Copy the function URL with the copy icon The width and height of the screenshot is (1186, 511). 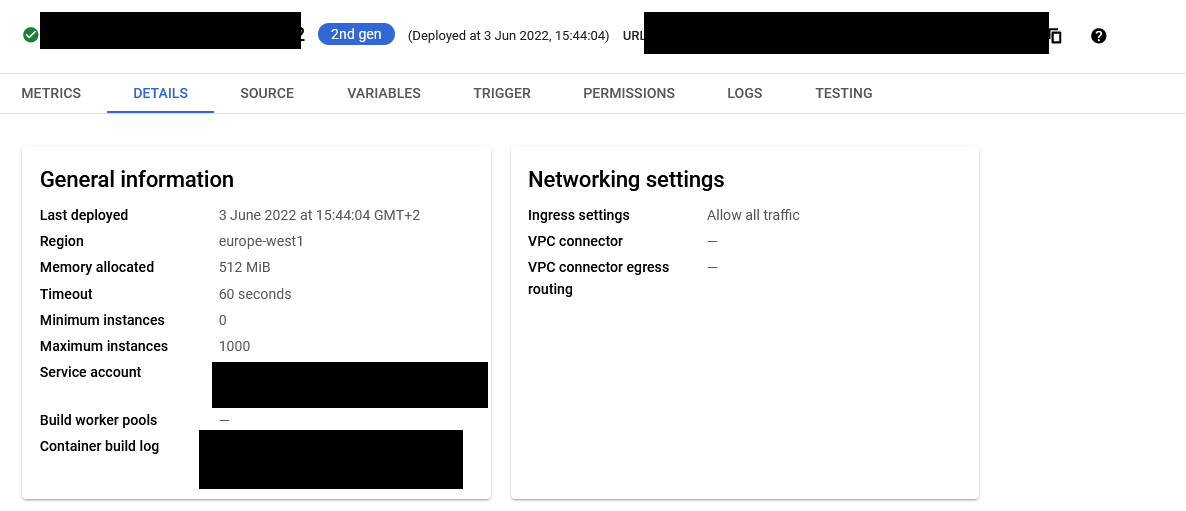pos(1055,36)
